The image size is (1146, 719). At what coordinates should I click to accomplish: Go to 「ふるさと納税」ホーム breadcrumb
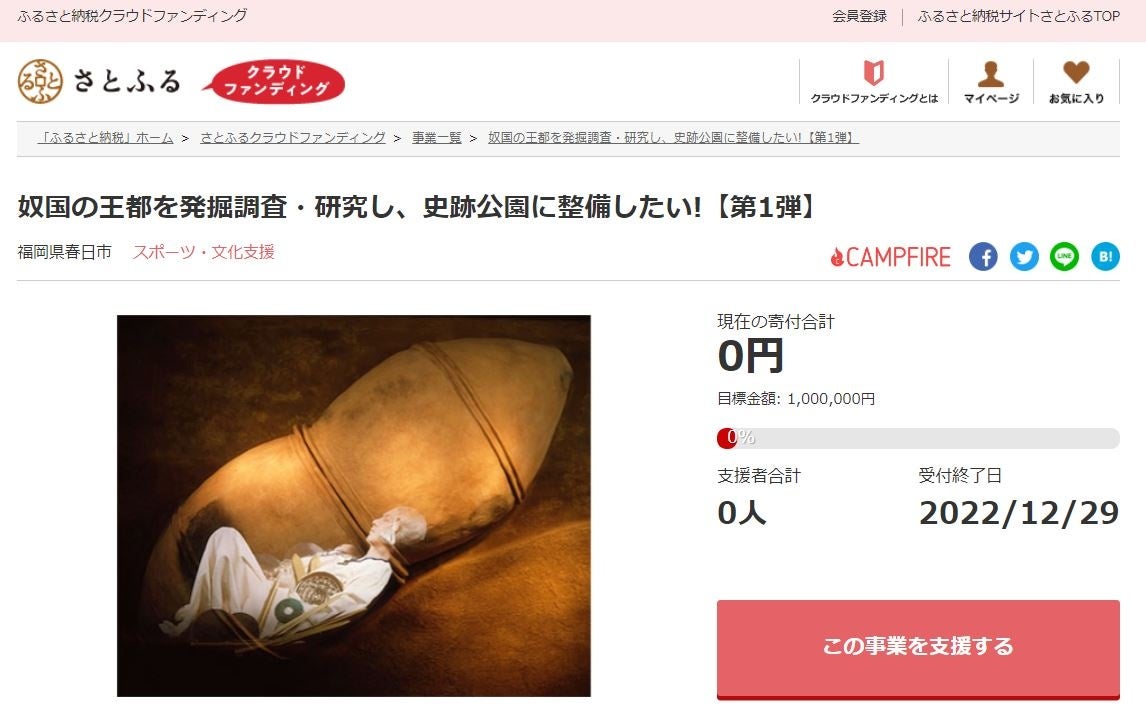pyautogui.click(x=105, y=137)
